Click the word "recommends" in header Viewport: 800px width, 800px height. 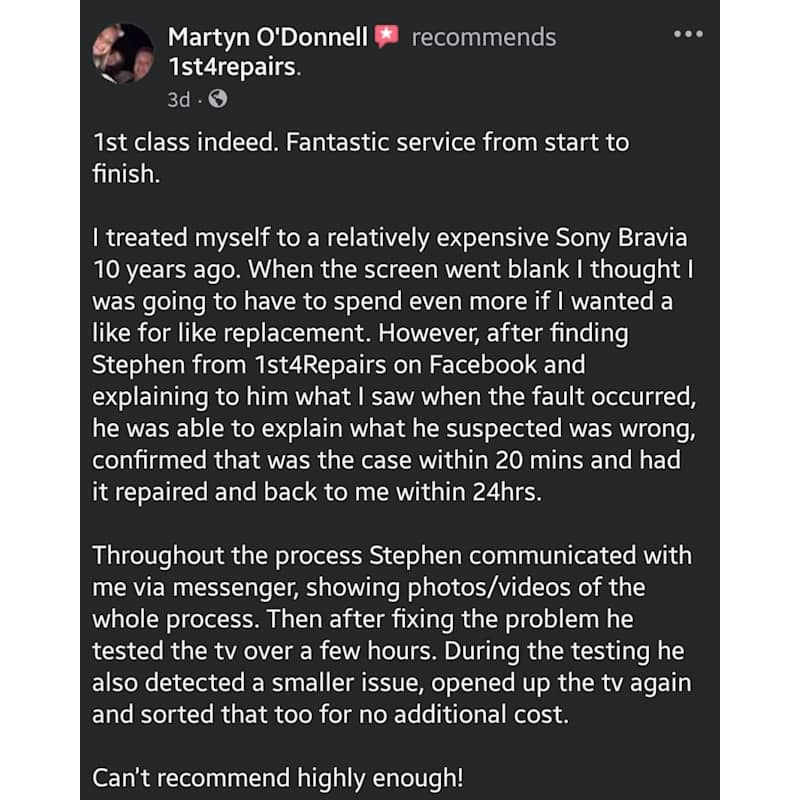point(483,38)
